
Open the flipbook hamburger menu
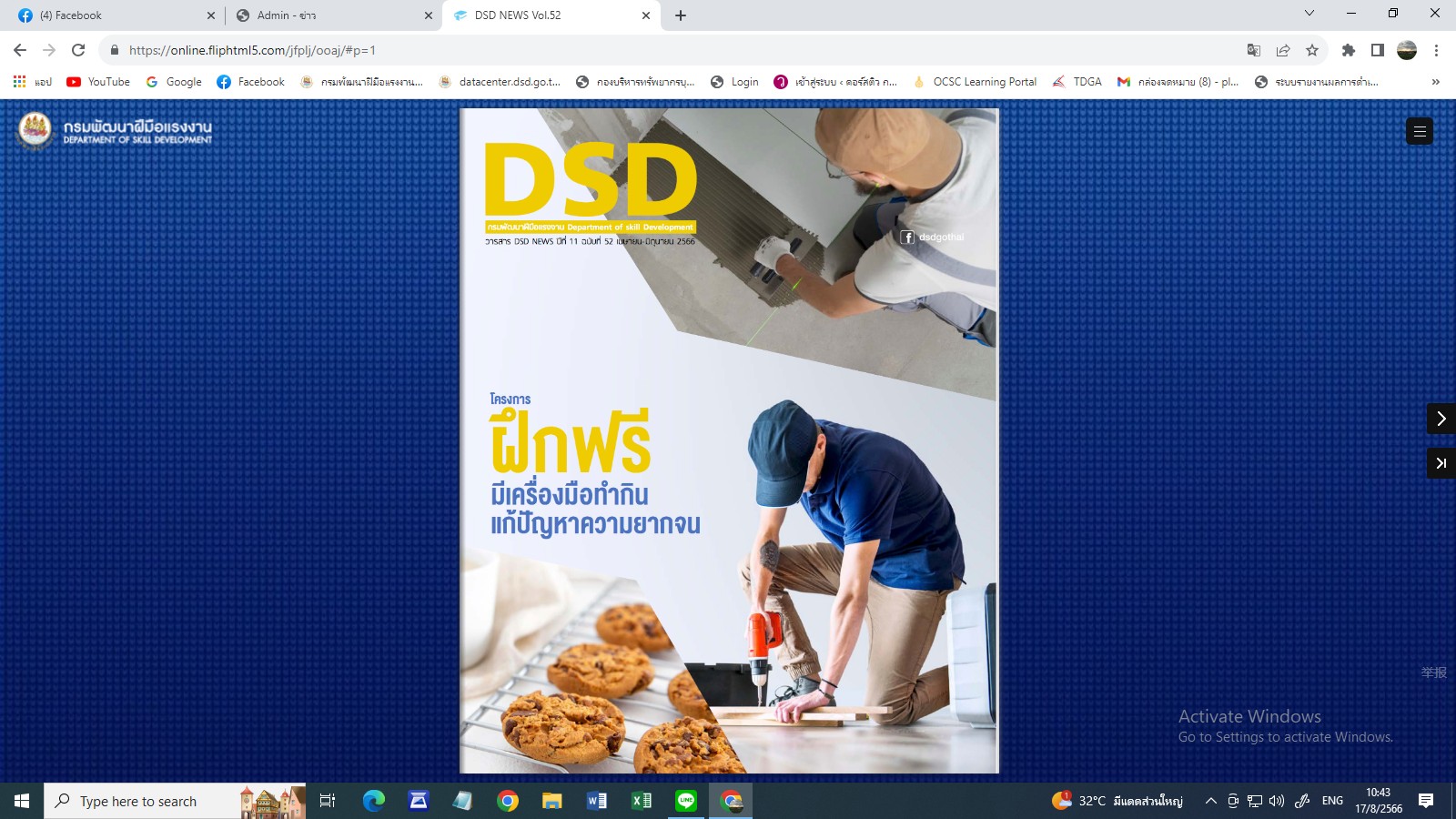(1420, 132)
